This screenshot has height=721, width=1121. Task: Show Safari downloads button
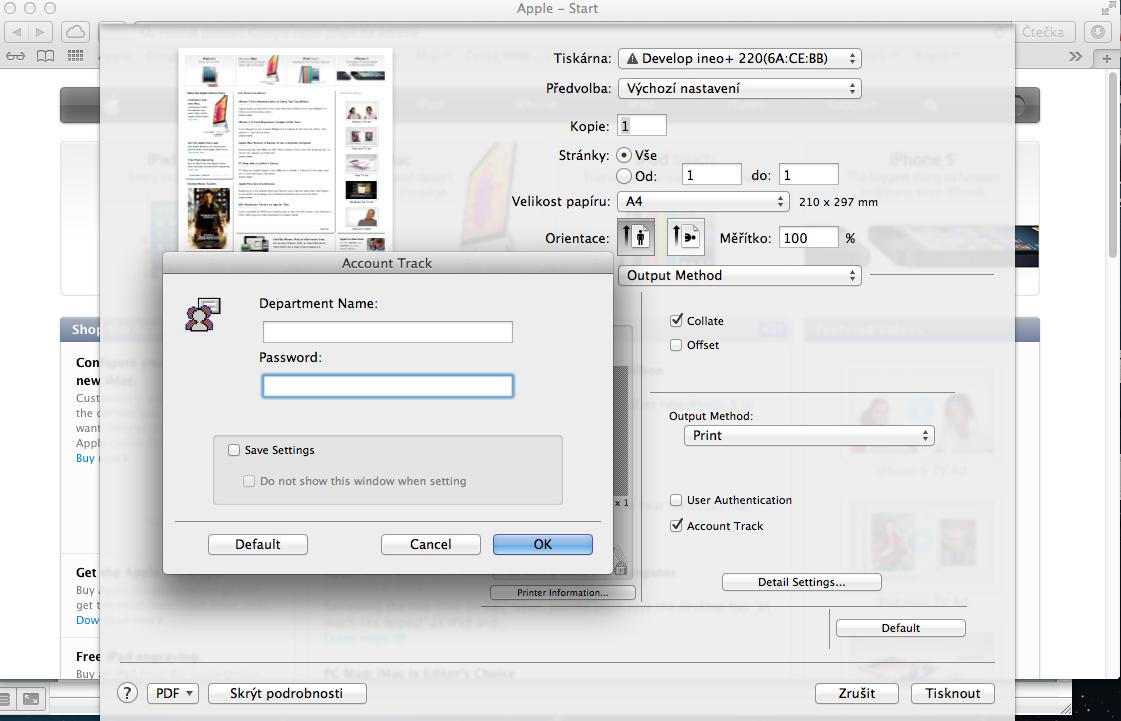pos(1097,31)
